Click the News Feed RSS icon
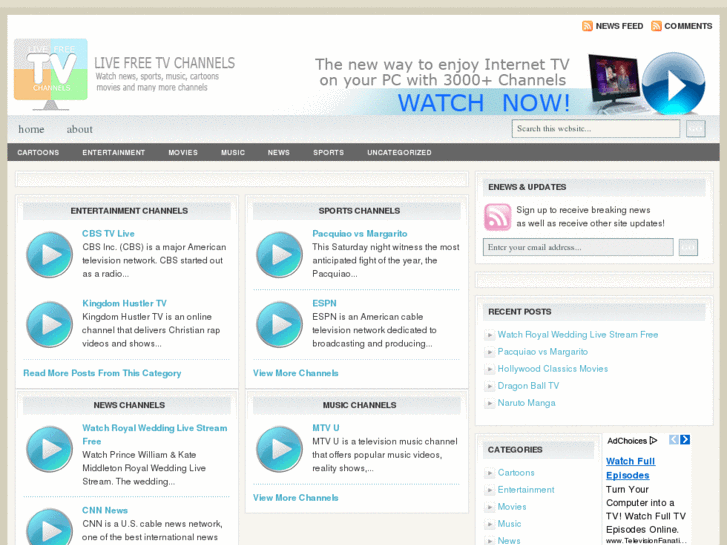Viewport: 727px width, 545px height. coord(587,26)
